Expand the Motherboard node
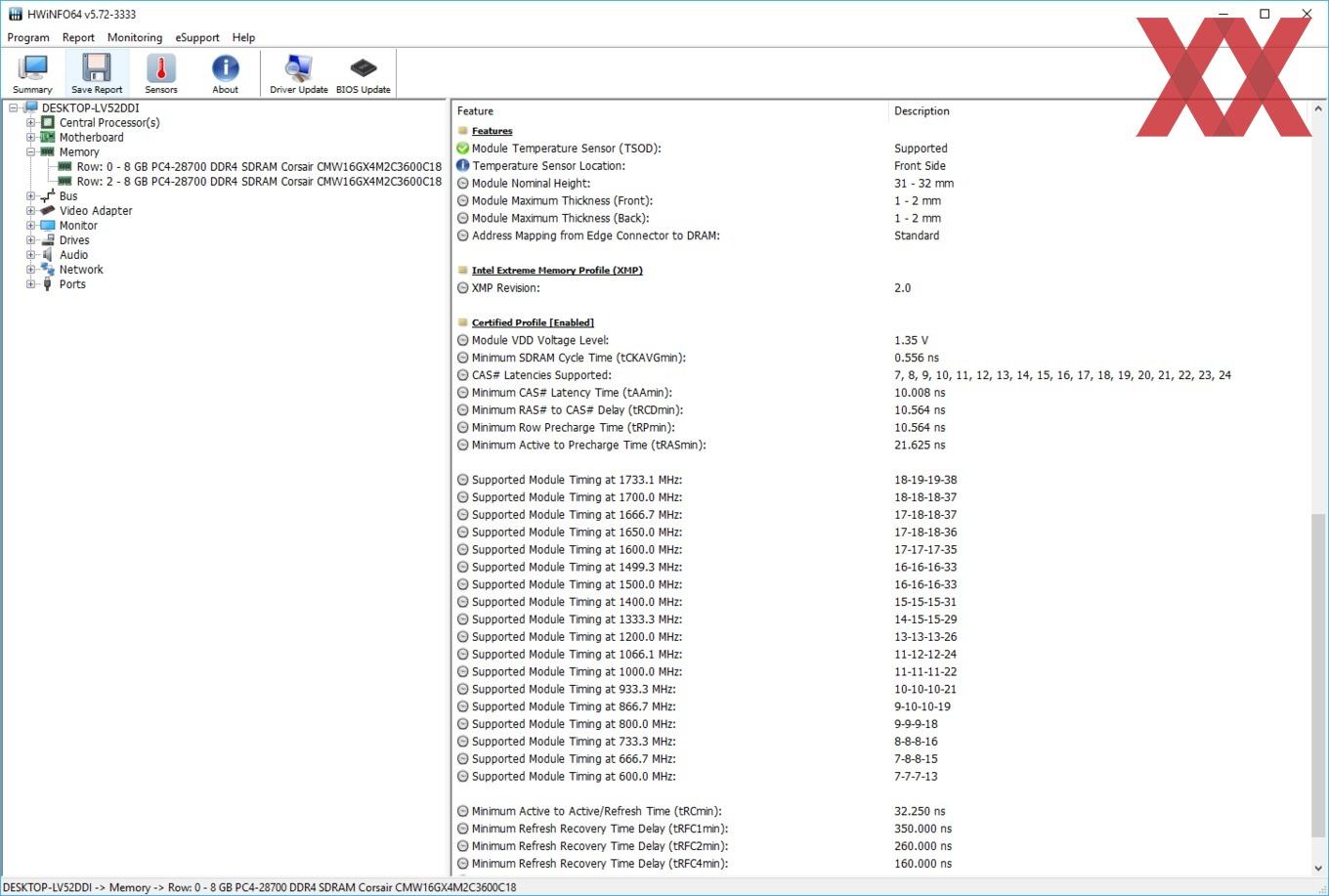The image size is (1329, 896). pyautogui.click(x=31, y=138)
